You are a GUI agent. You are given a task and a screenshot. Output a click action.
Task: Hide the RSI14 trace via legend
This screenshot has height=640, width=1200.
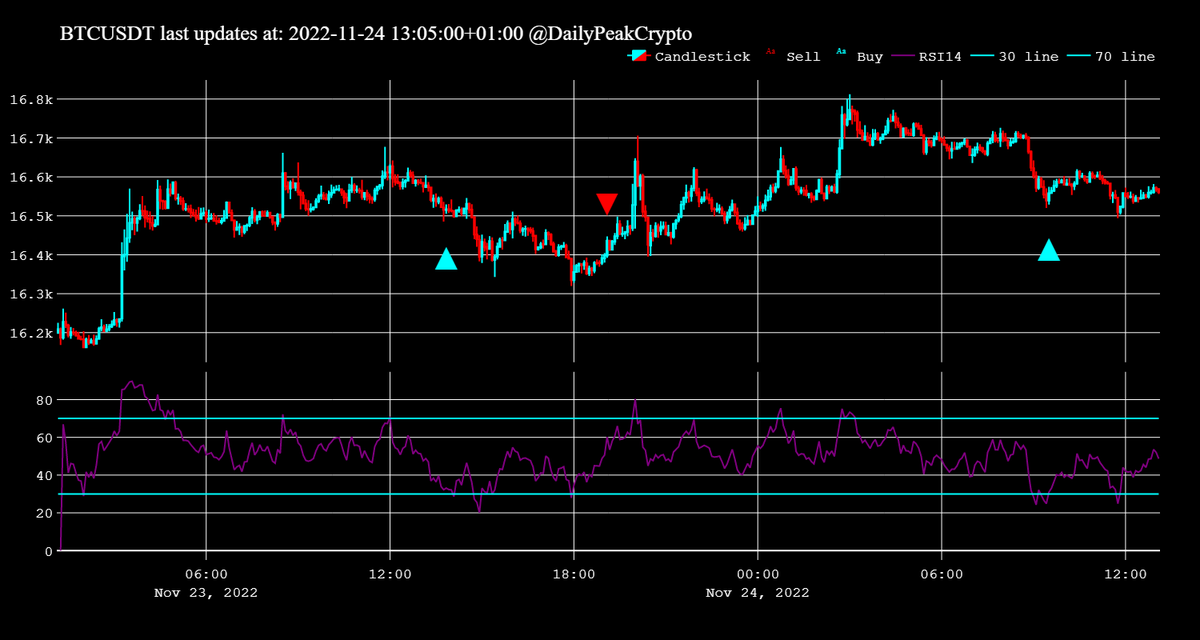click(929, 57)
